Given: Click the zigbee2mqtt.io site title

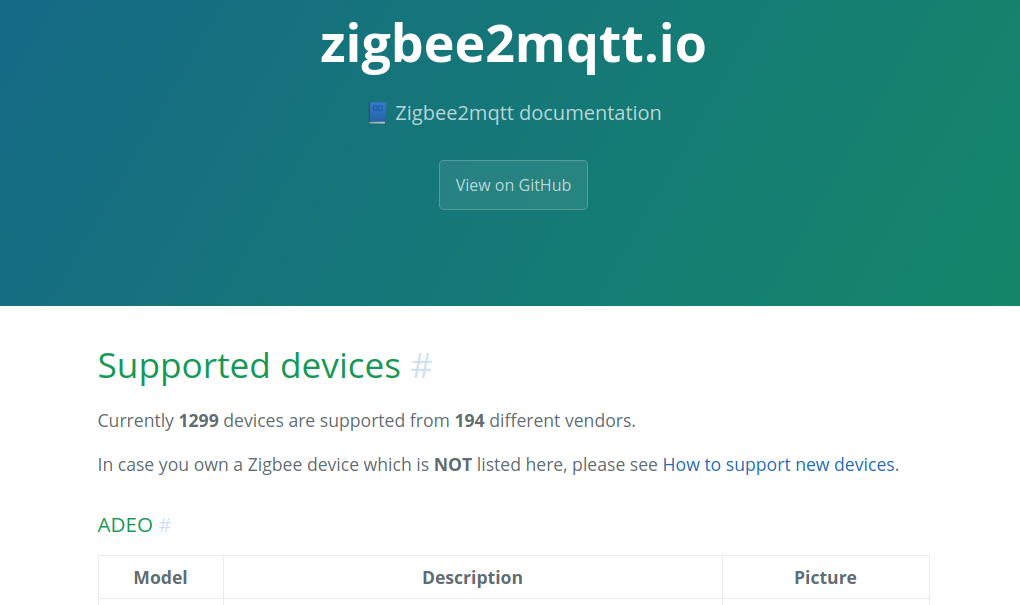Looking at the screenshot, I should coord(513,44).
